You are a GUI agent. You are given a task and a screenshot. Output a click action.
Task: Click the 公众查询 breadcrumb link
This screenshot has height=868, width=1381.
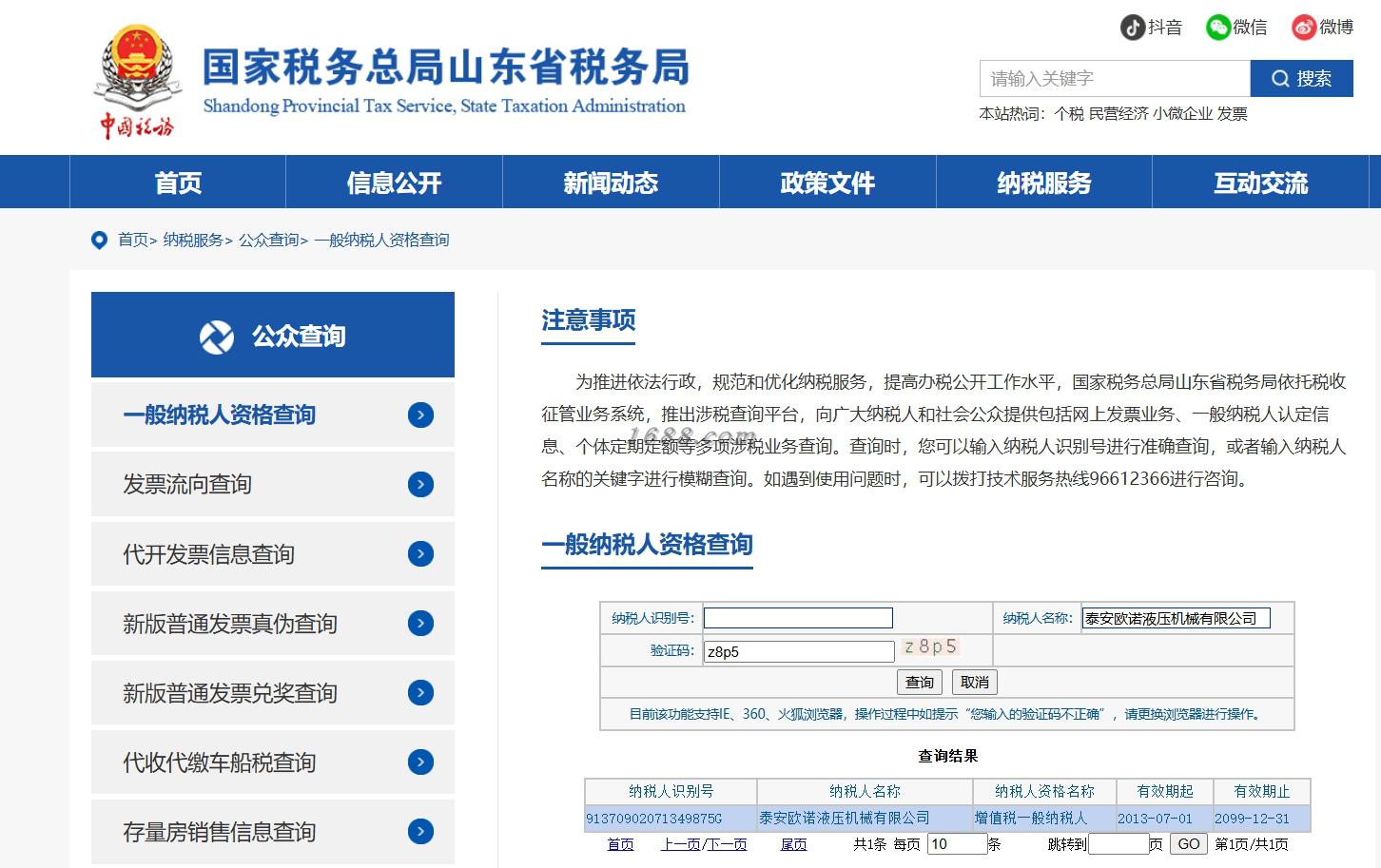(269, 241)
